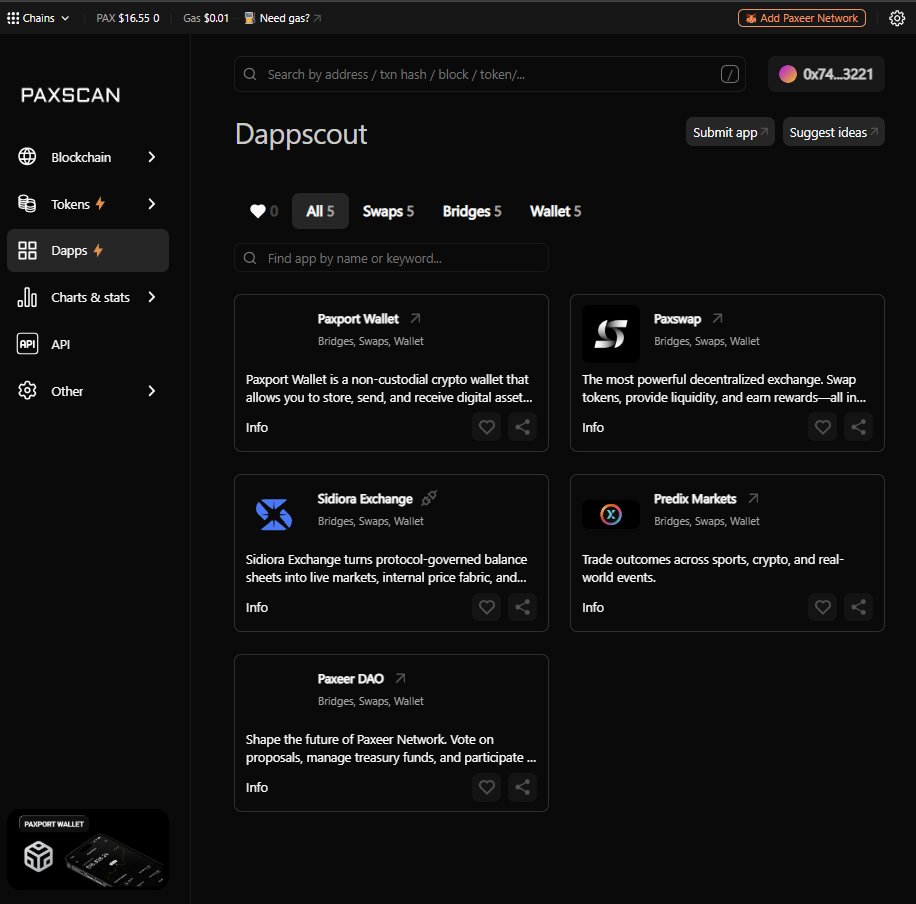Click the Blockchain globe icon
The width and height of the screenshot is (916, 904).
click(27, 157)
